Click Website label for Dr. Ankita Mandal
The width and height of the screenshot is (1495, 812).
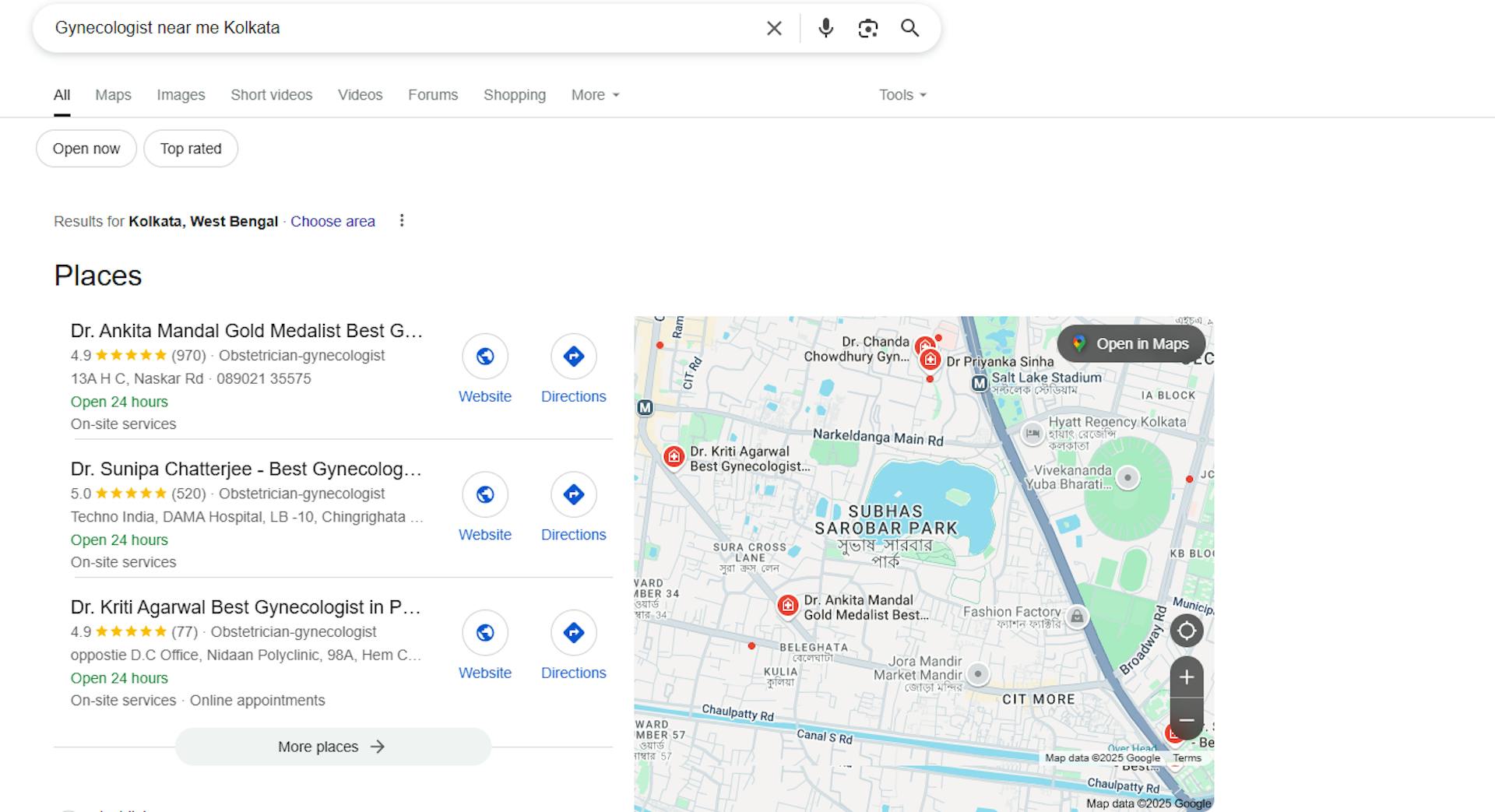click(485, 396)
